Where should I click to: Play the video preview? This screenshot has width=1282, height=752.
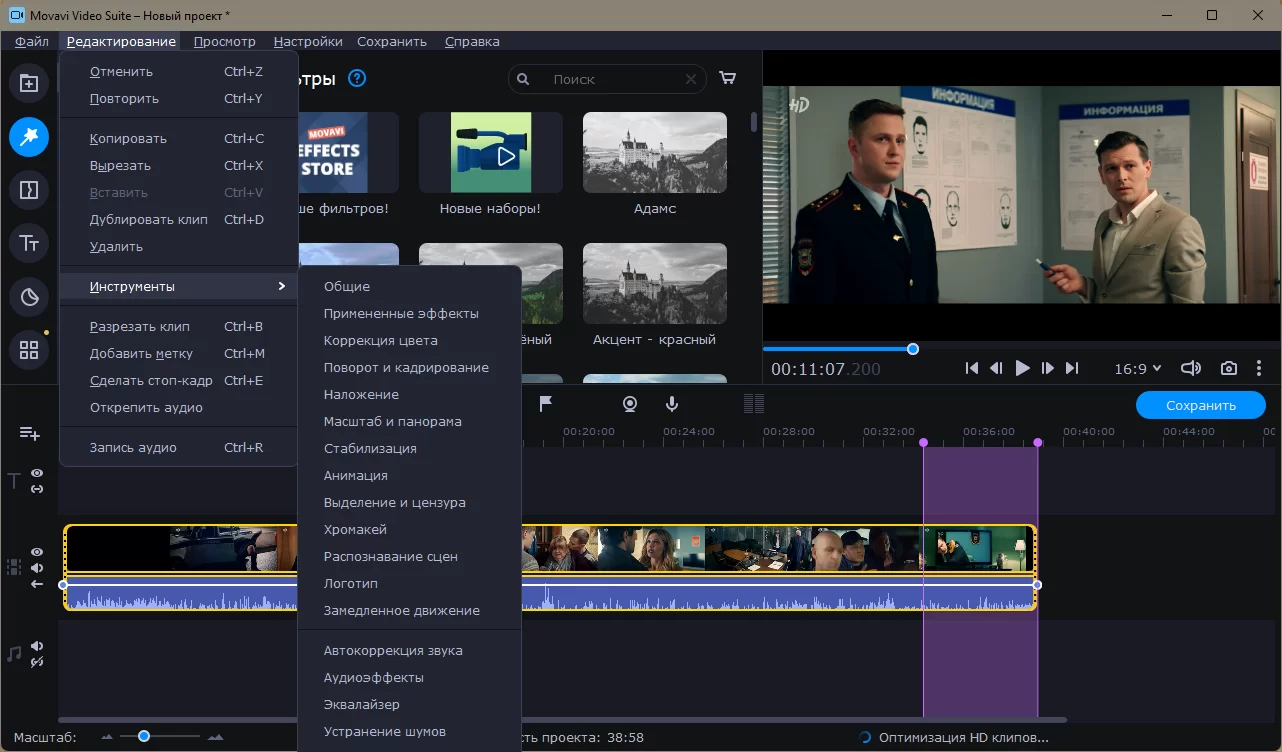coord(1022,368)
